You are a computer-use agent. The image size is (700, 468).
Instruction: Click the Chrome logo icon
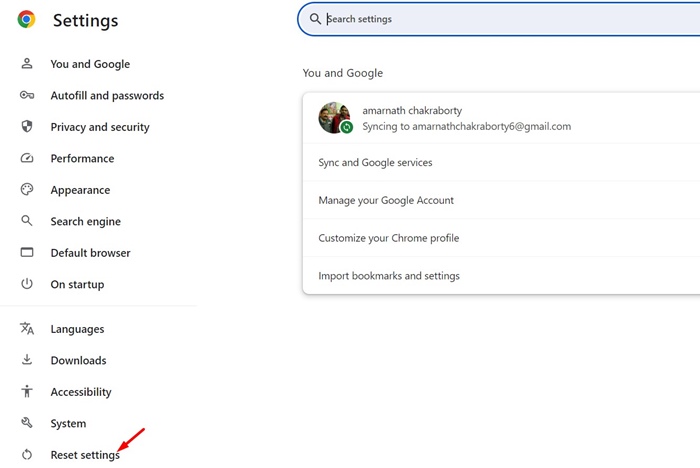(26, 19)
